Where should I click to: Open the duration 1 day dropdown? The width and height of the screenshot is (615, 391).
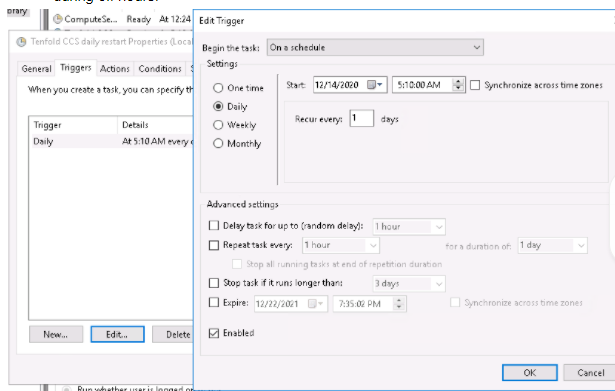coord(552,246)
